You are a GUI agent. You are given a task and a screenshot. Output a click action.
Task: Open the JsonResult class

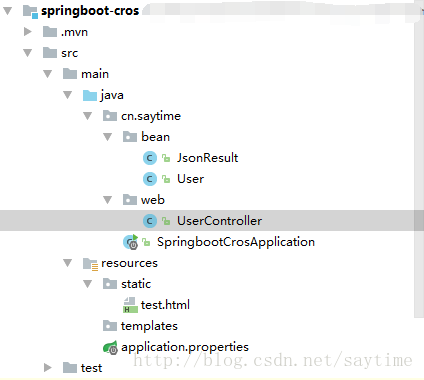pos(208,158)
